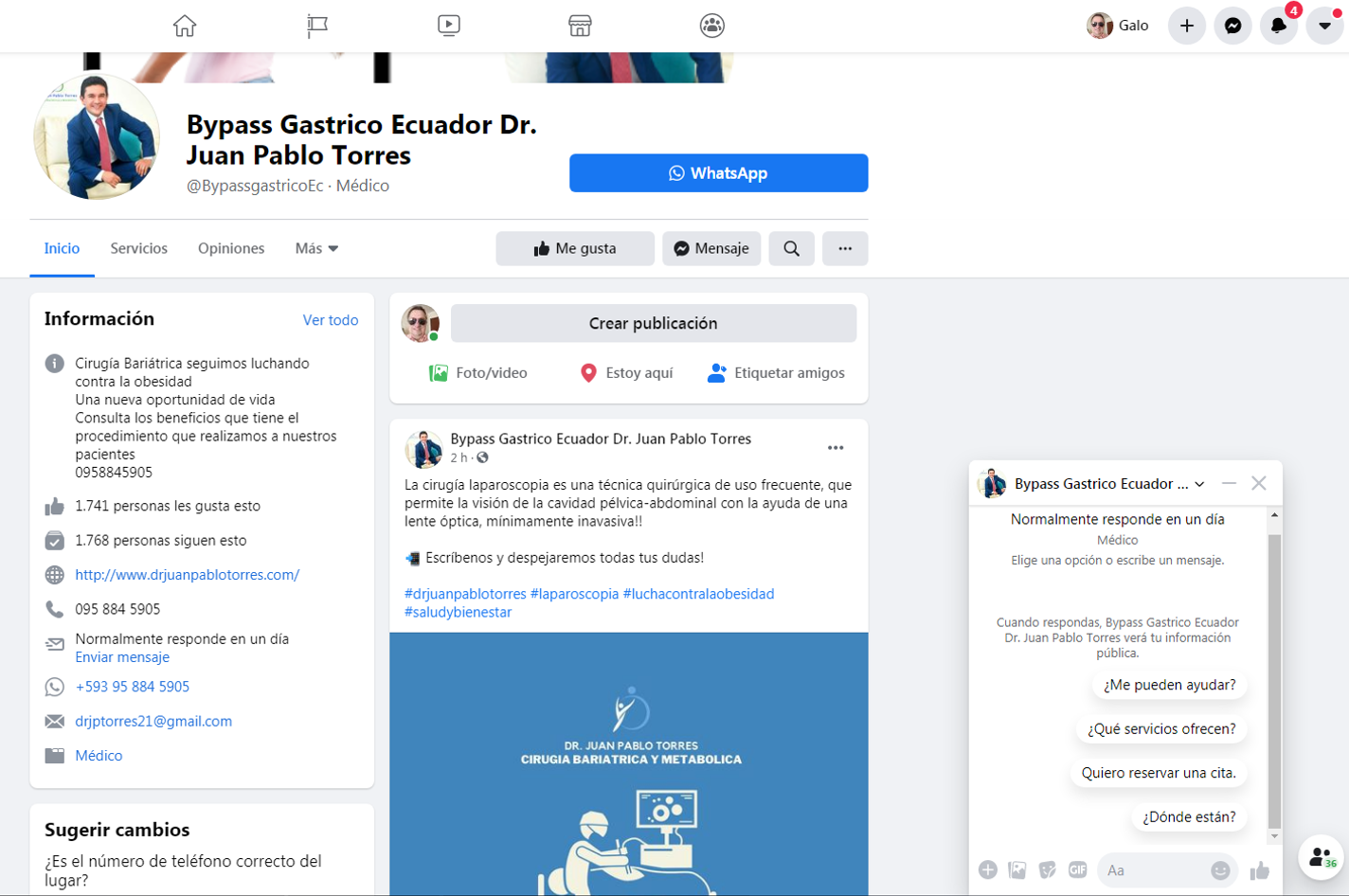Open Marketplace storefront icon
1349x896 pixels.
click(580, 26)
